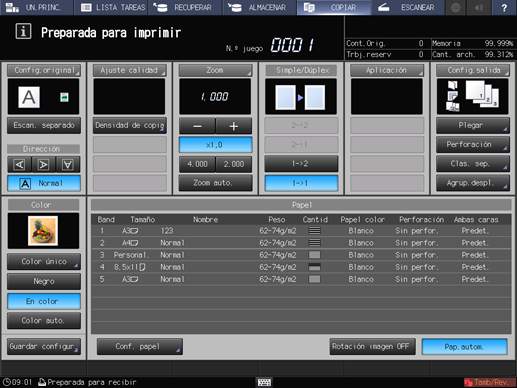
Task: Switch to the ESCANEAR tab
Action: pyautogui.click(x=408, y=7)
